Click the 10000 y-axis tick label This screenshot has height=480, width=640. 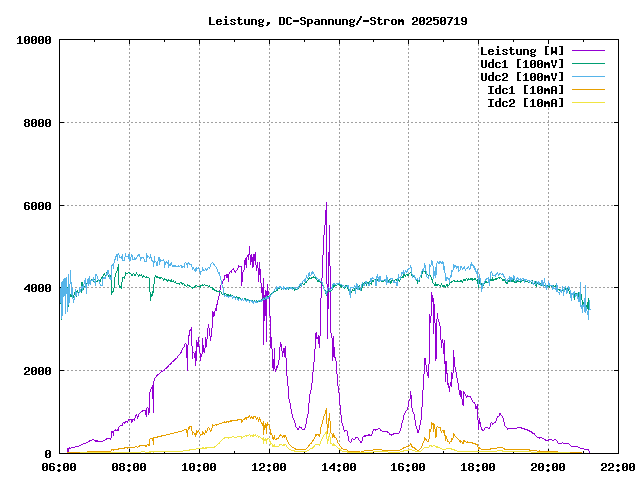pyautogui.click(x=34, y=40)
